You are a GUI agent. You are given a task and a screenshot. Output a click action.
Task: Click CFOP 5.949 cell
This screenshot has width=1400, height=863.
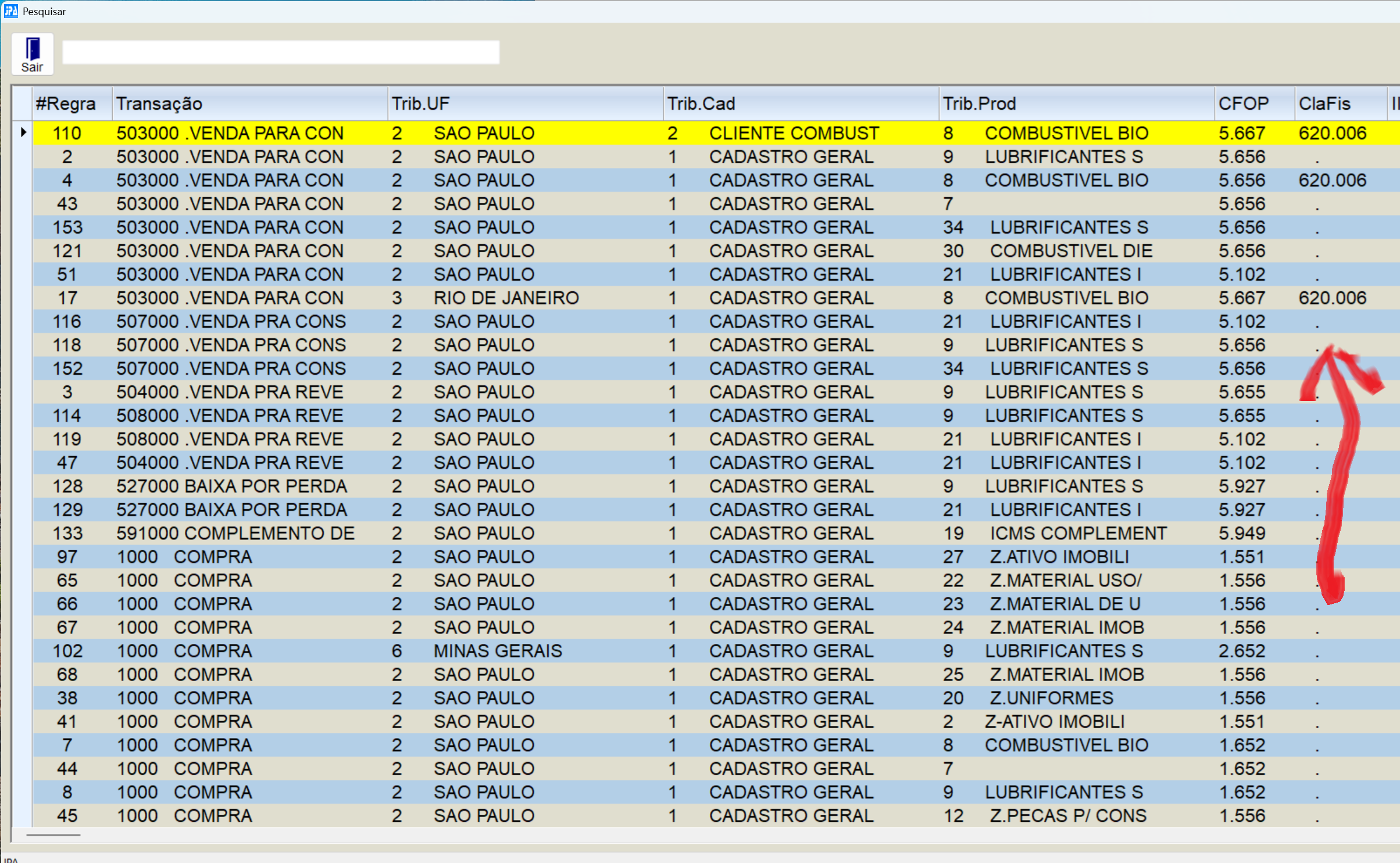click(x=1242, y=533)
